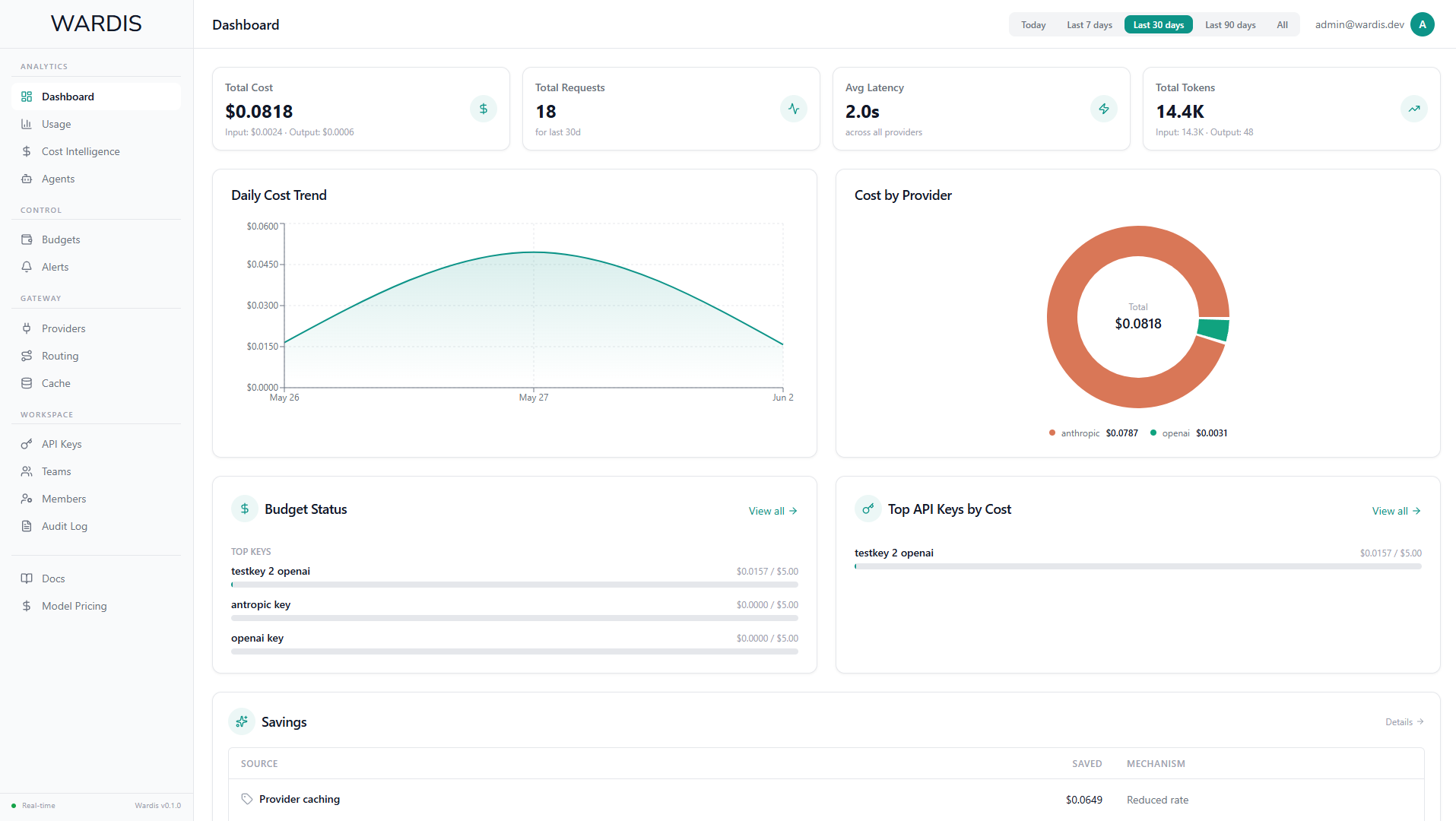Click testkey 2 openai budget progress bar
1456x821 pixels.
coord(515,585)
